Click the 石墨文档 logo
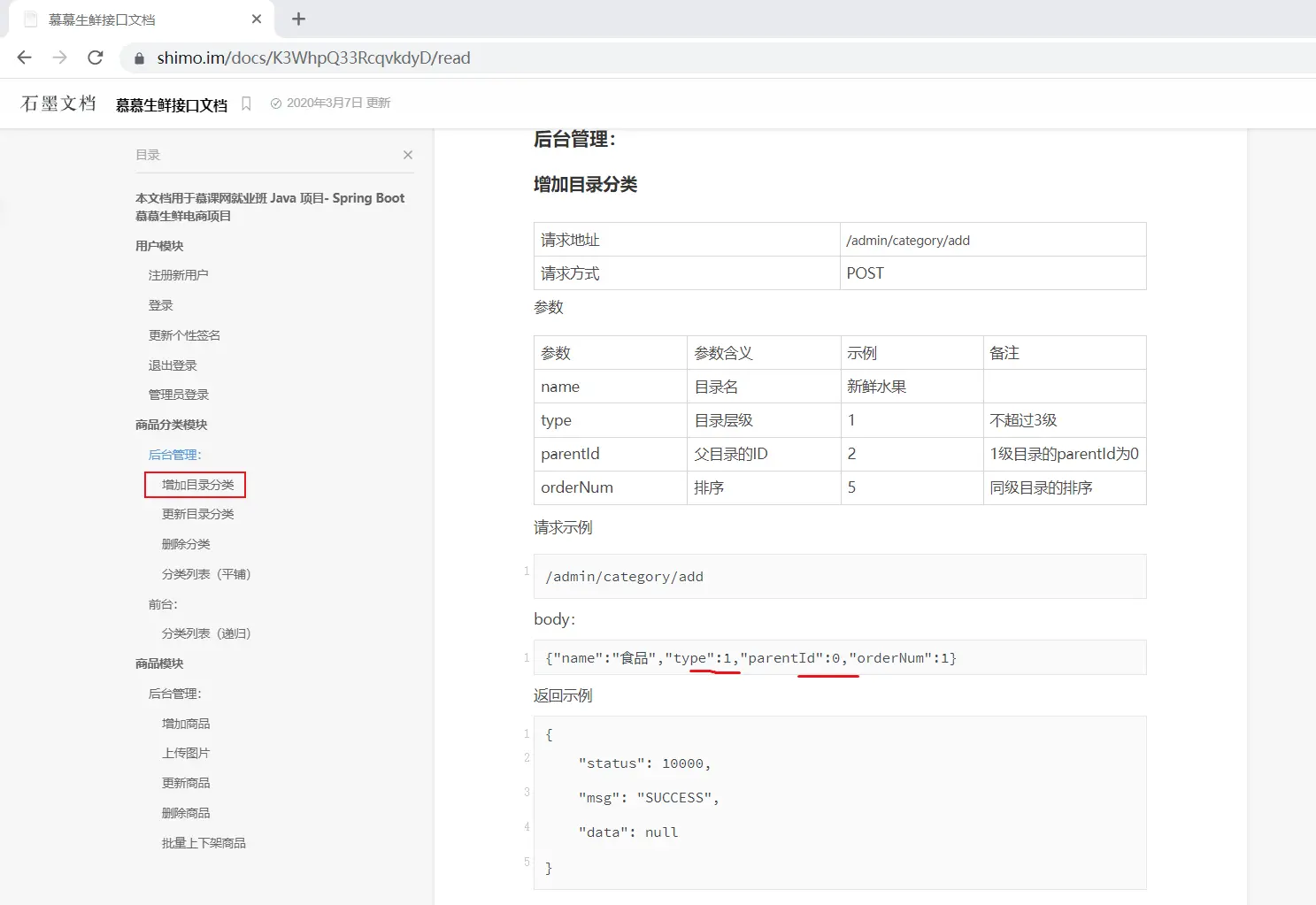This screenshot has width=1316, height=905. coord(58,104)
